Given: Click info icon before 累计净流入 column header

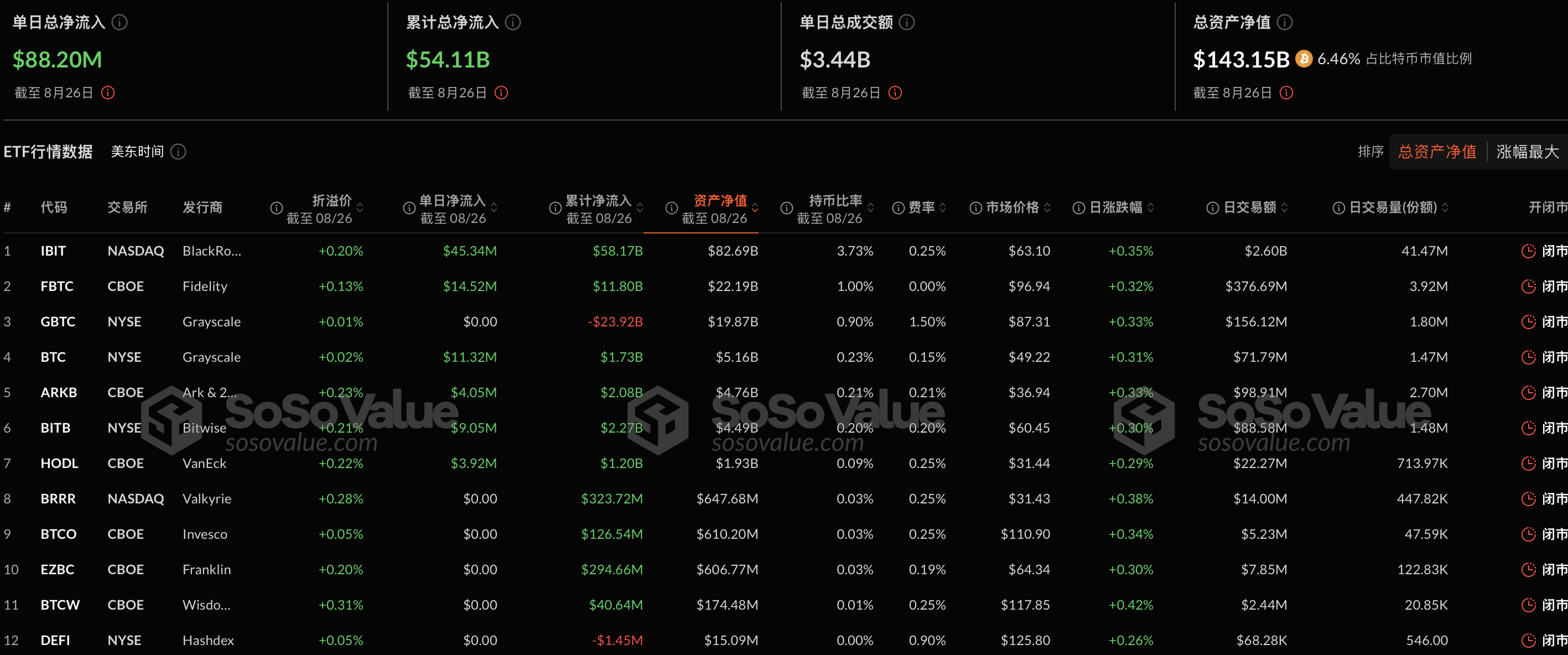Looking at the screenshot, I should [x=555, y=208].
